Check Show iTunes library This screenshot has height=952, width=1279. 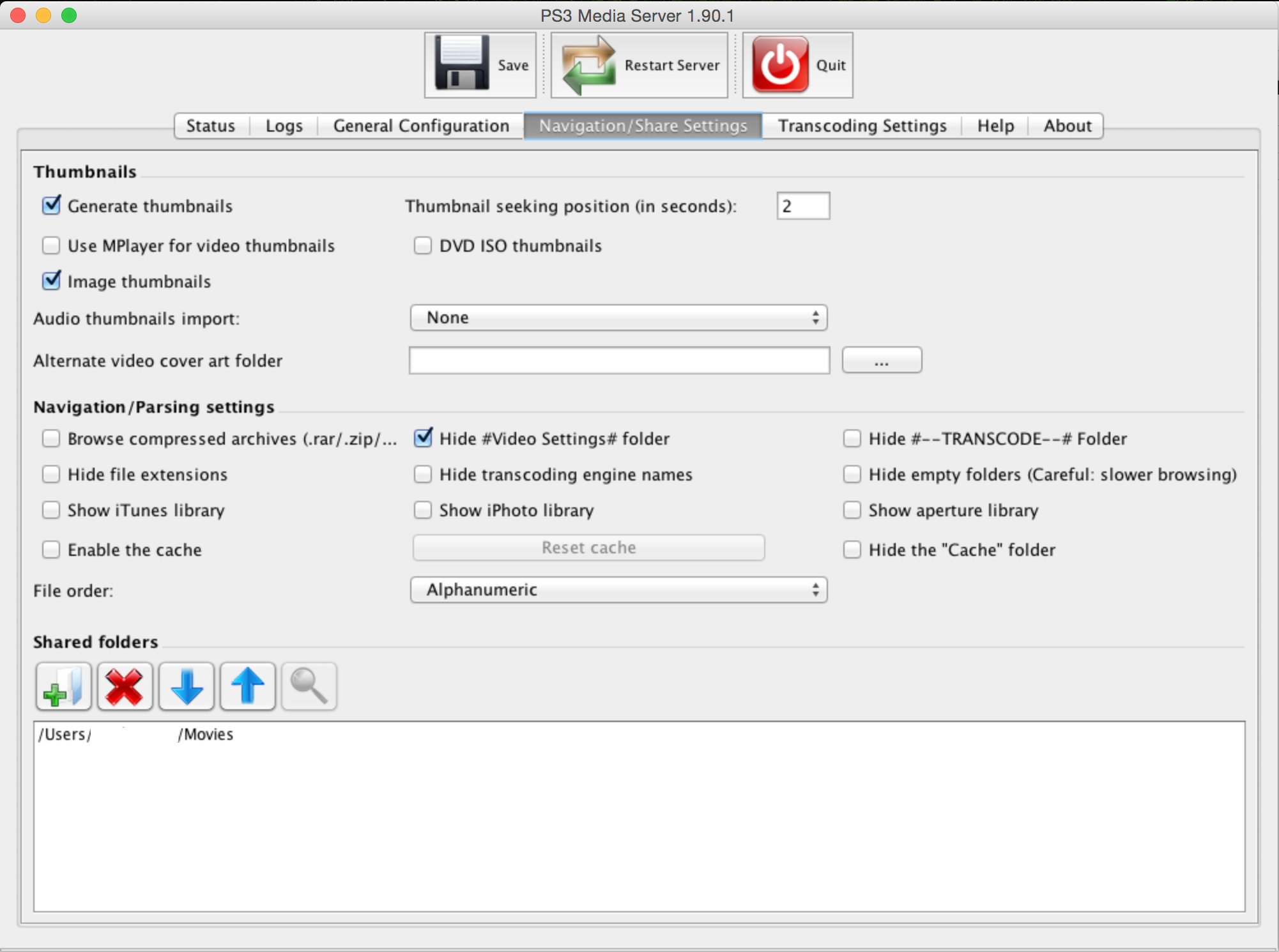click(x=51, y=510)
